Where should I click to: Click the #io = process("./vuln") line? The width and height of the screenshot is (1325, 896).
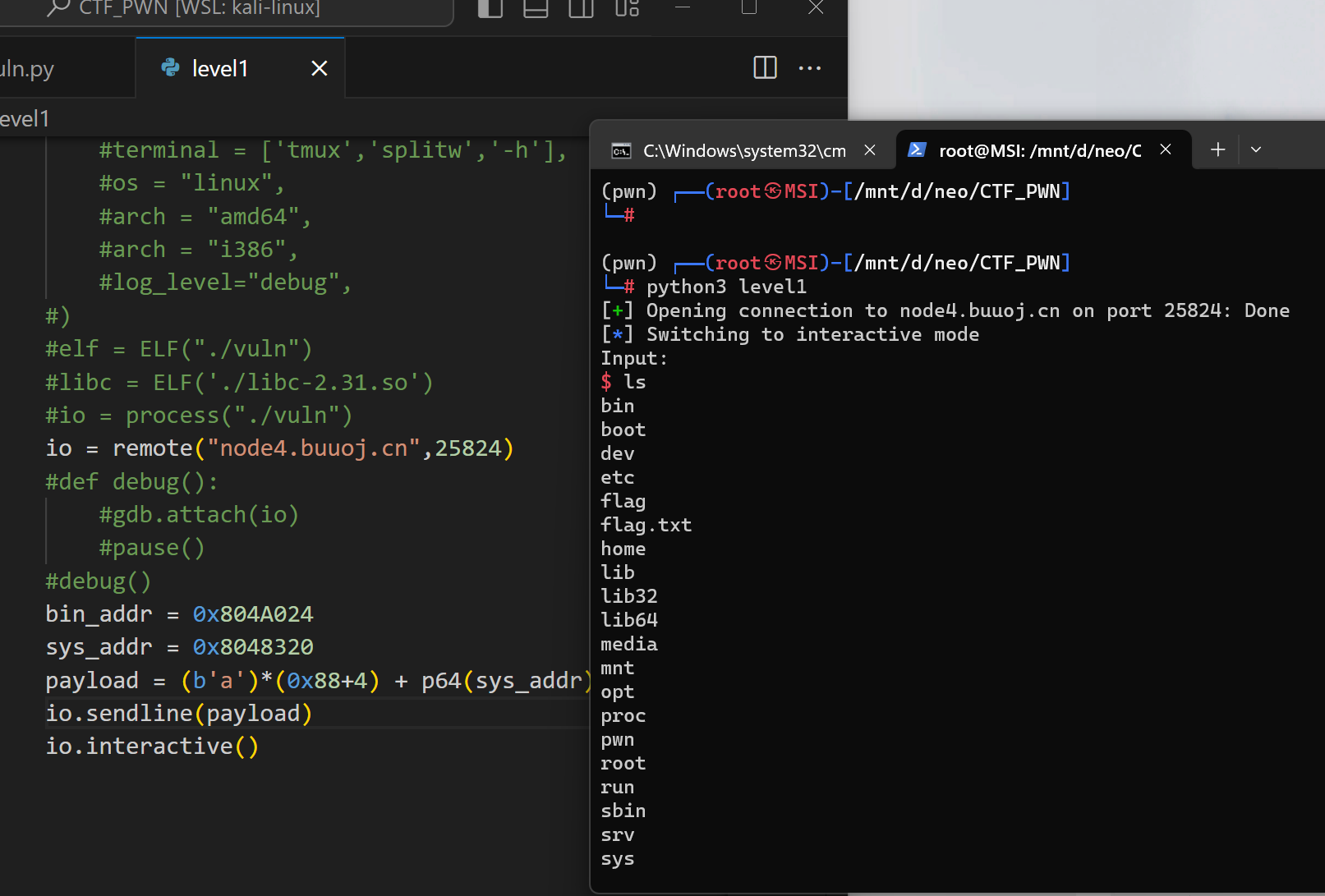click(x=199, y=416)
